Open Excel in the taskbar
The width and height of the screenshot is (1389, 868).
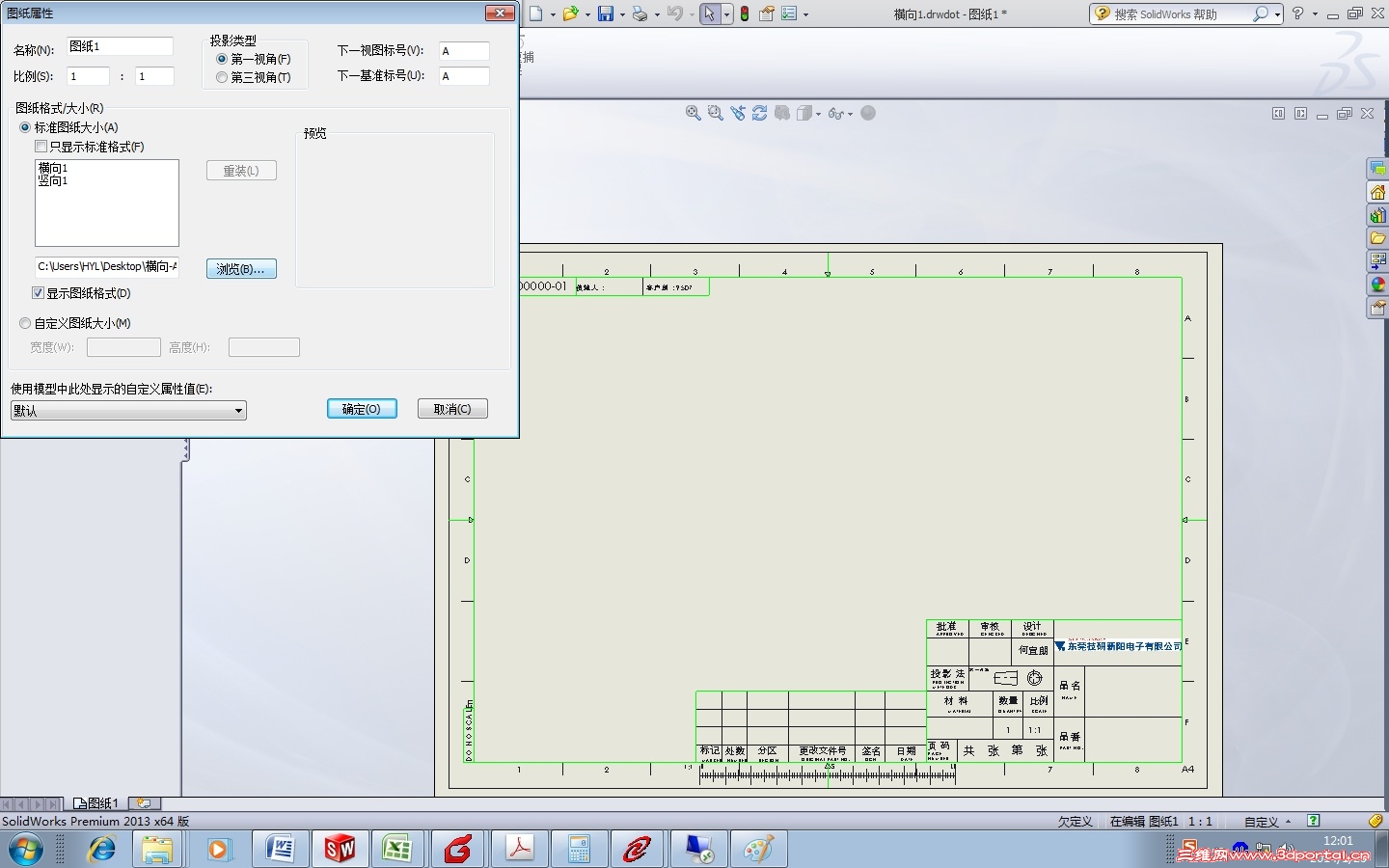[398, 850]
